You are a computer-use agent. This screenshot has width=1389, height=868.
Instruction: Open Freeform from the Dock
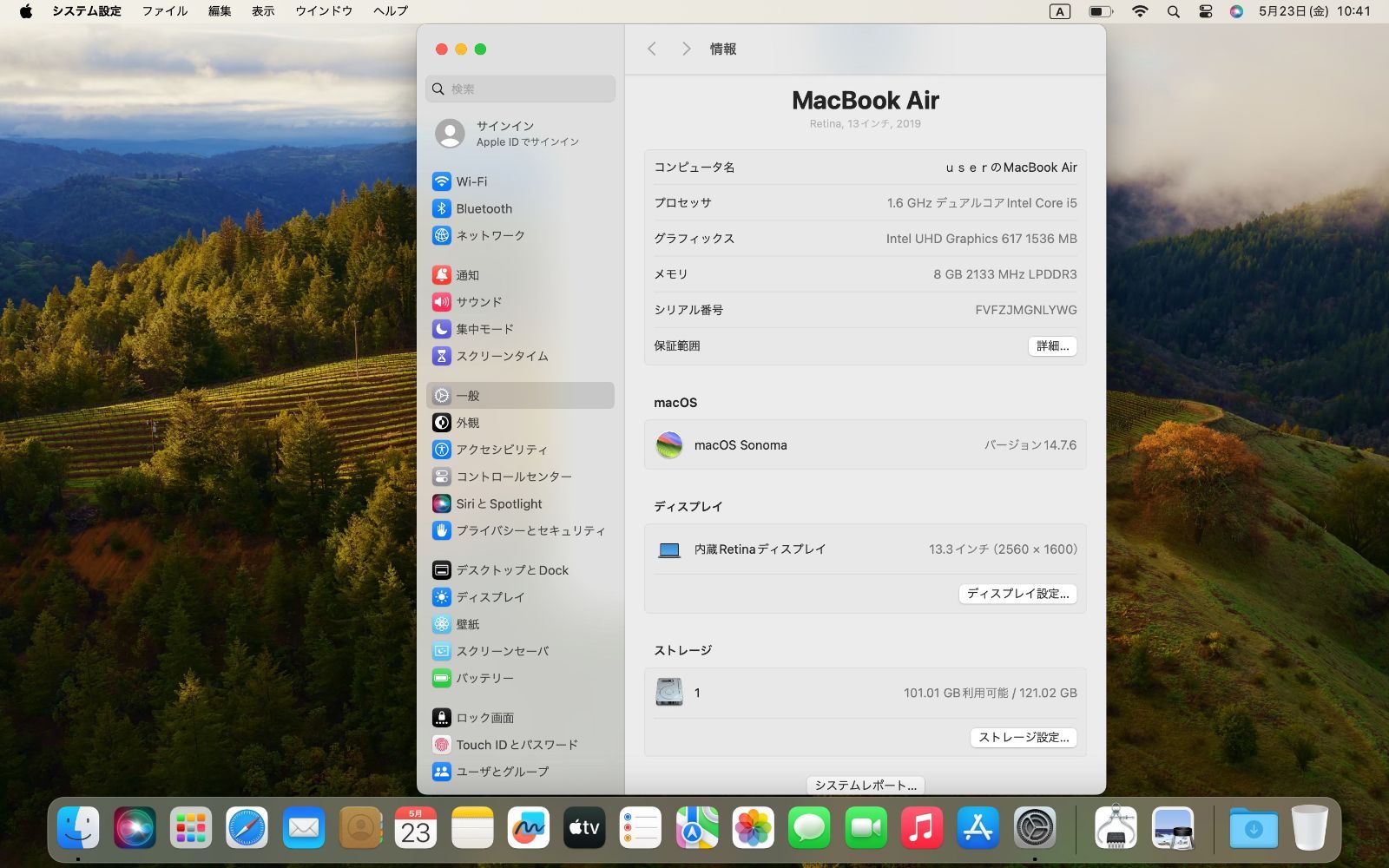(x=529, y=827)
